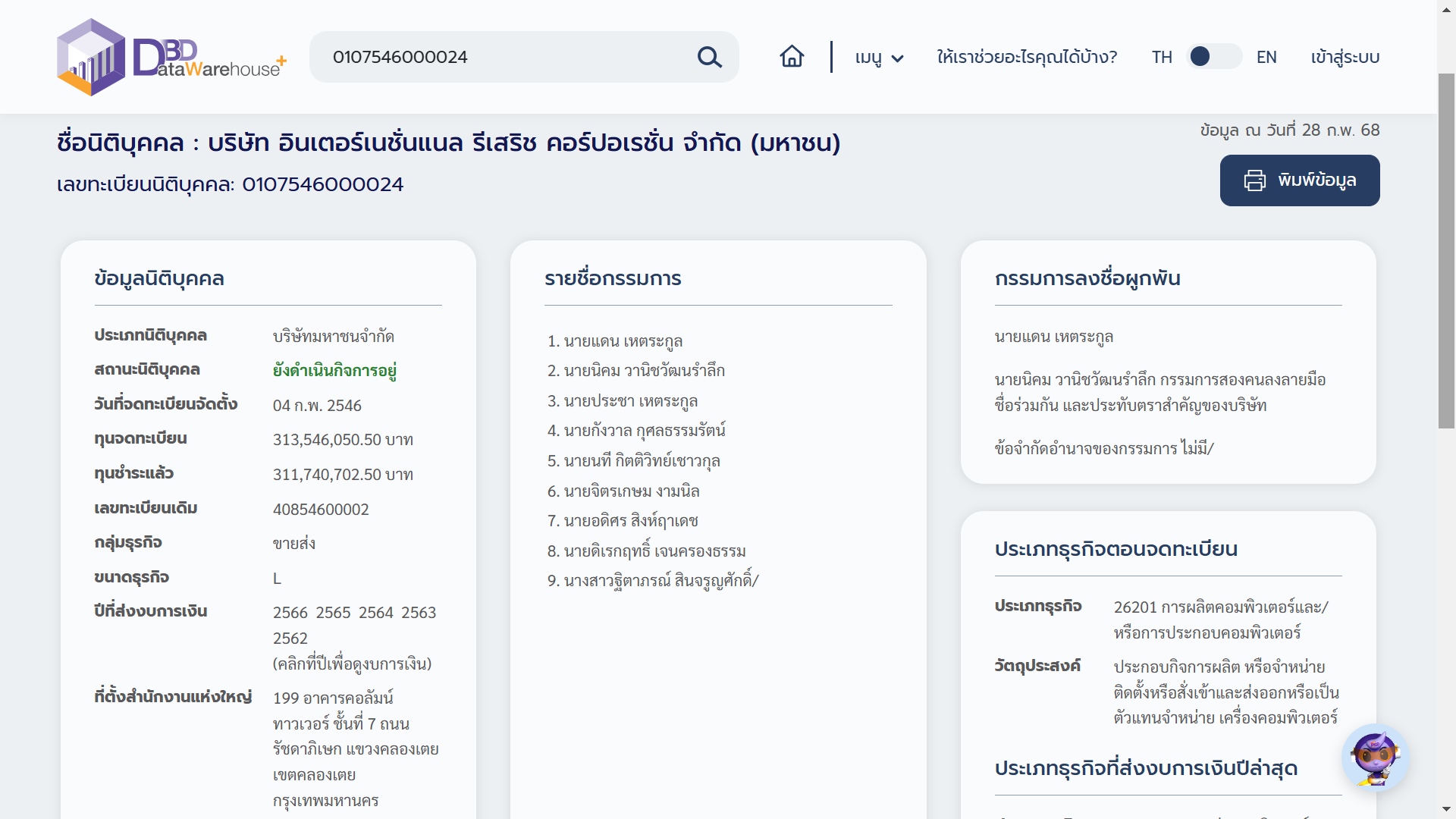The image size is (1456, 819).
Task: Select TH language label
Action: coord(1161,57)
